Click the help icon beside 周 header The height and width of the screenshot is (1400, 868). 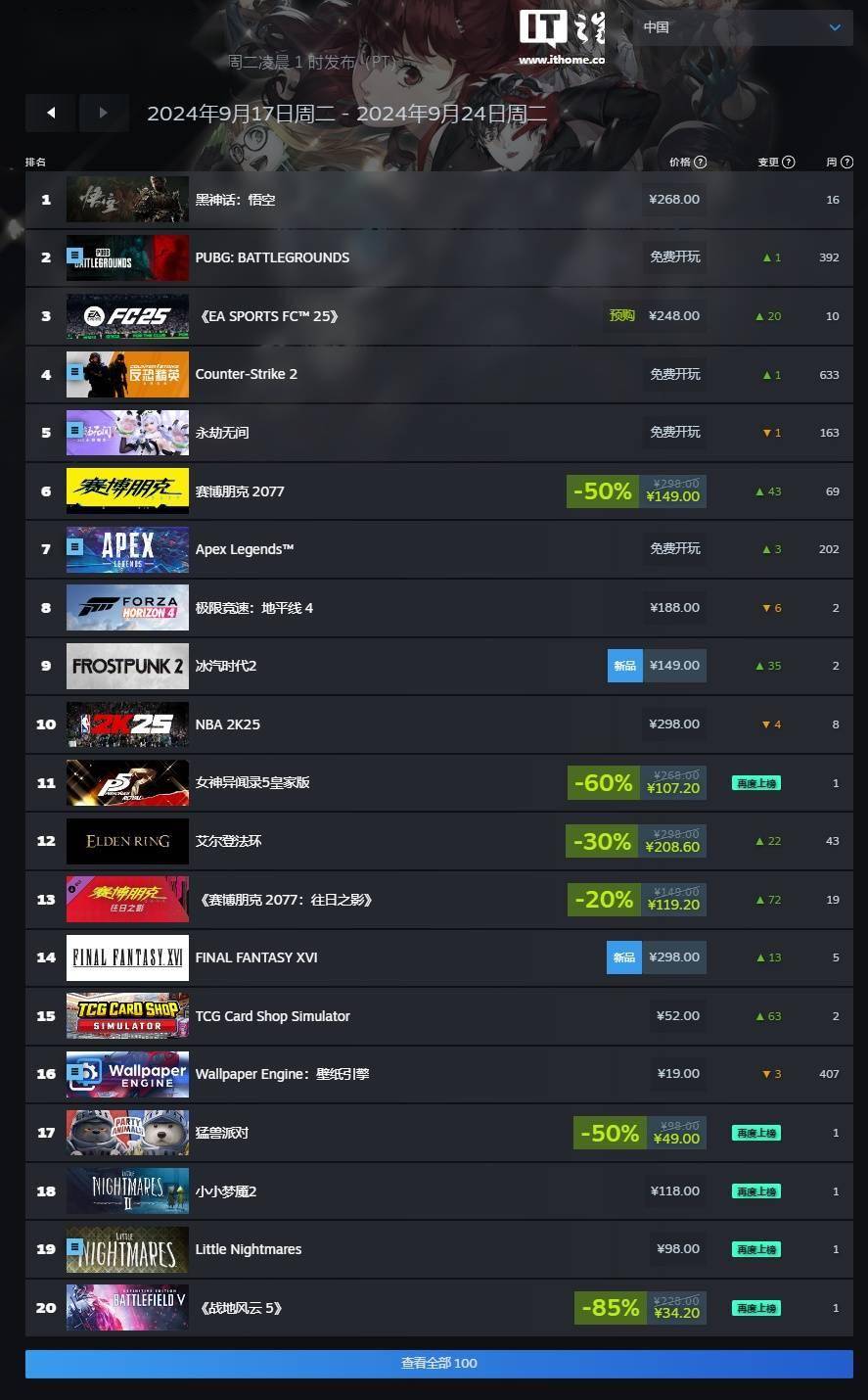pyautogui.click(x=846, y=163)
